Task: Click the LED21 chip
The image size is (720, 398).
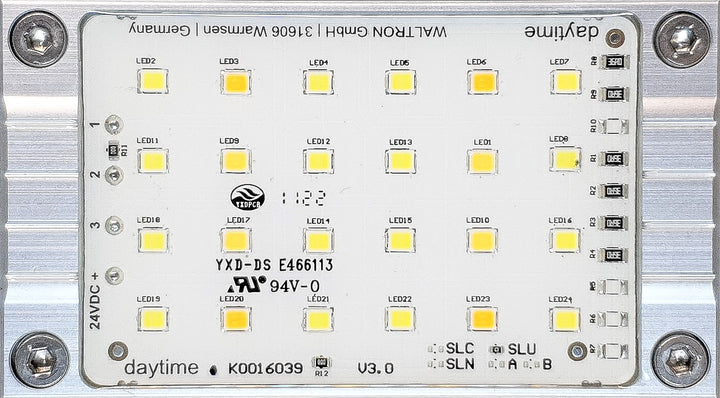Action: click(318, 319)
